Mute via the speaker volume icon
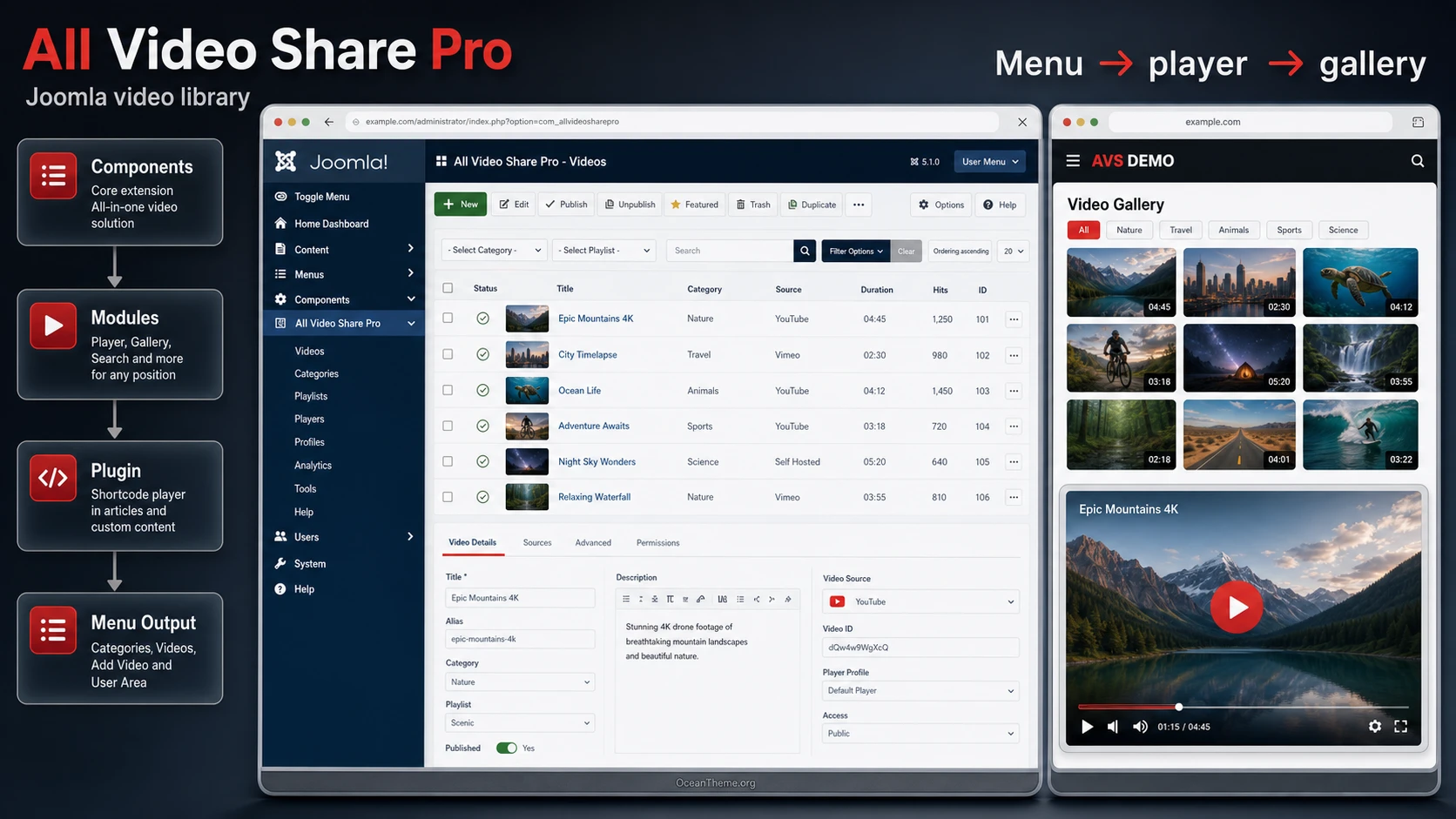Screen dimensions: 1456x819 (1140, 727)
